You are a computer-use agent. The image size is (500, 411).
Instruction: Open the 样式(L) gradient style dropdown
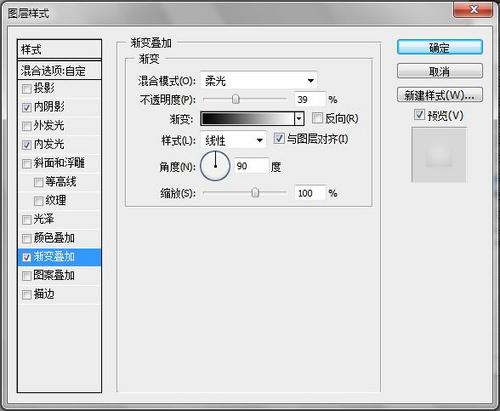pyautogui.click(x=233, y=140)
